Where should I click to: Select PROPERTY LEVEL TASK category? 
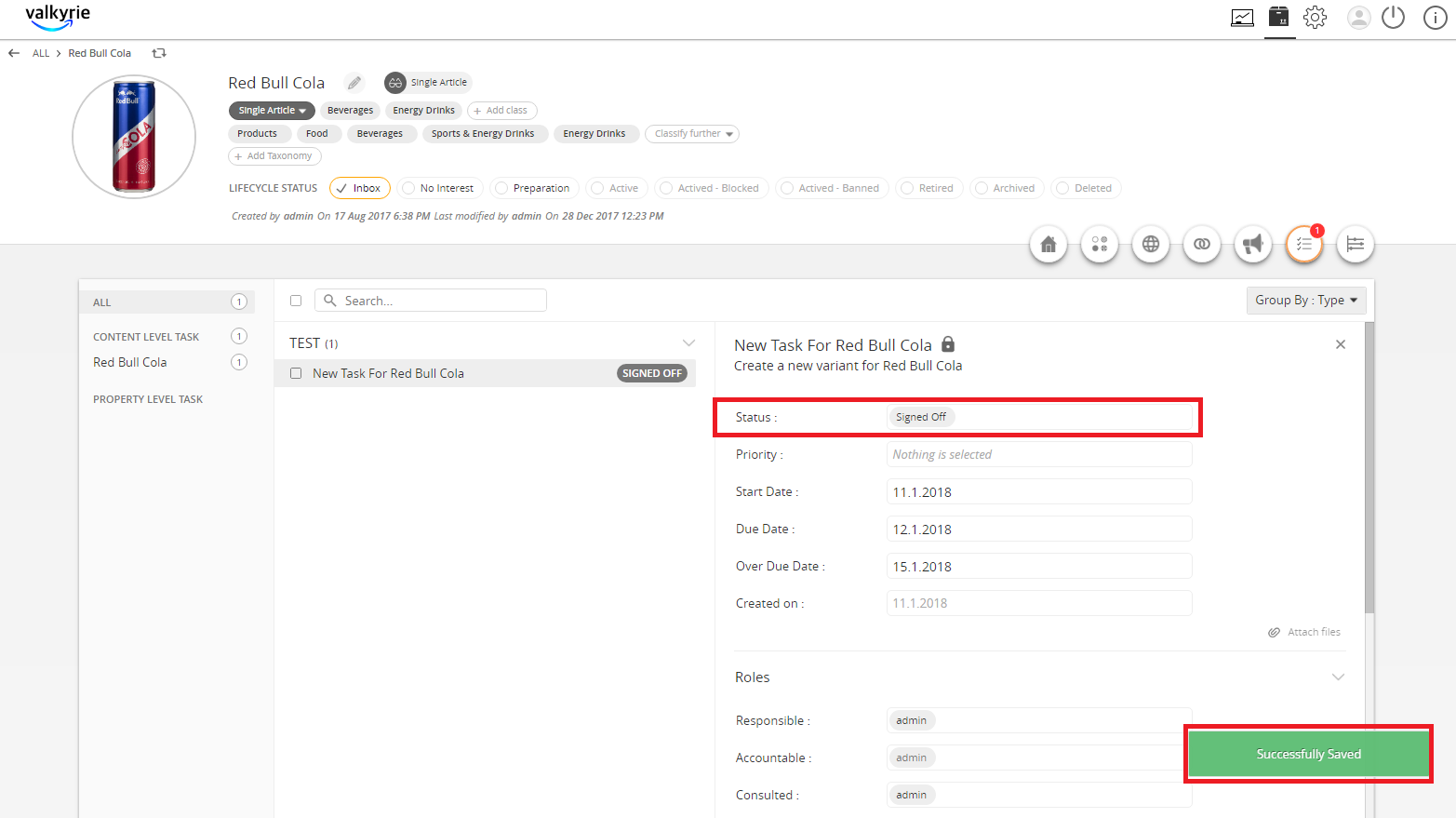point(148,399)
